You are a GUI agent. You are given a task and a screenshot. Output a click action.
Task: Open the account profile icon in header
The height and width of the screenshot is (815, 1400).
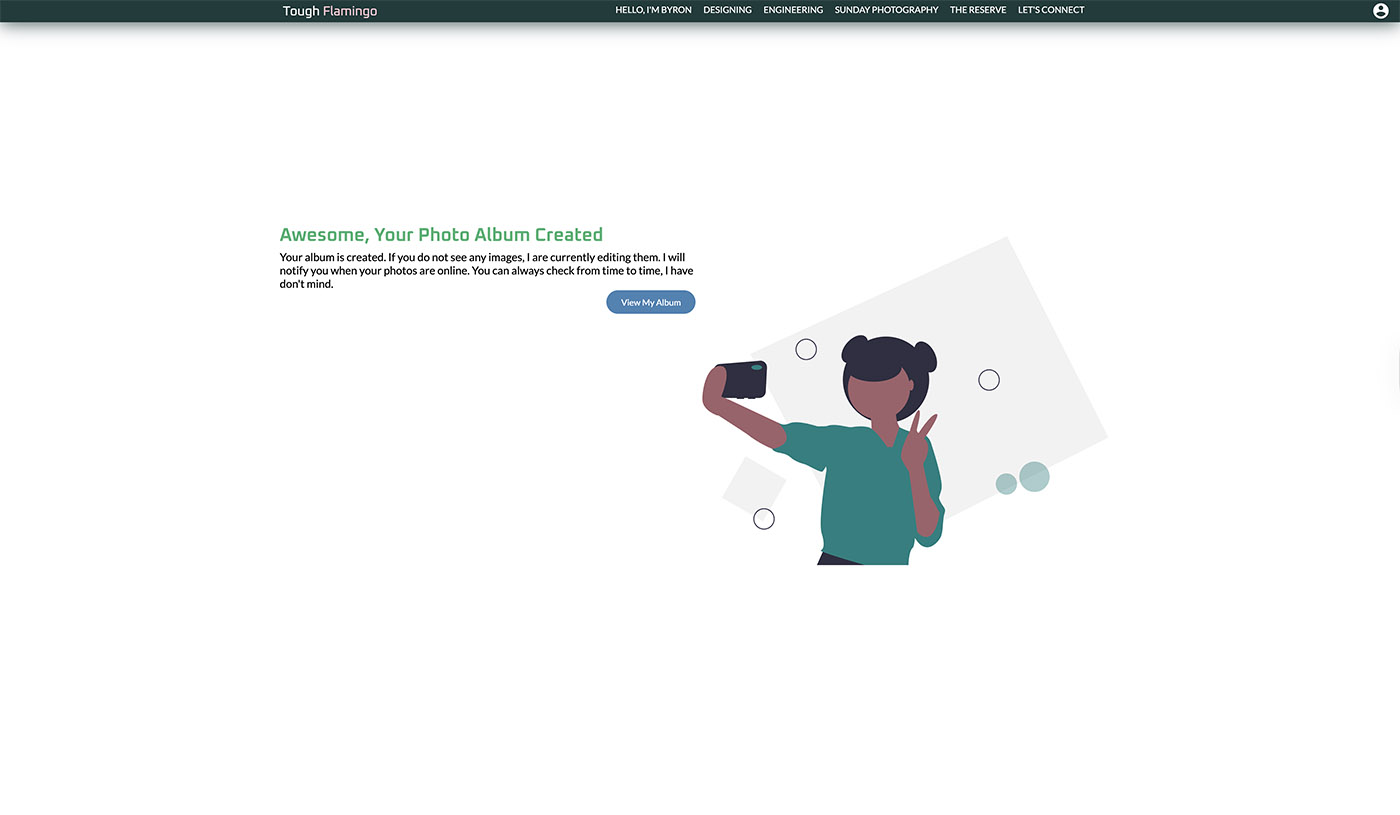click(1381, 11)
